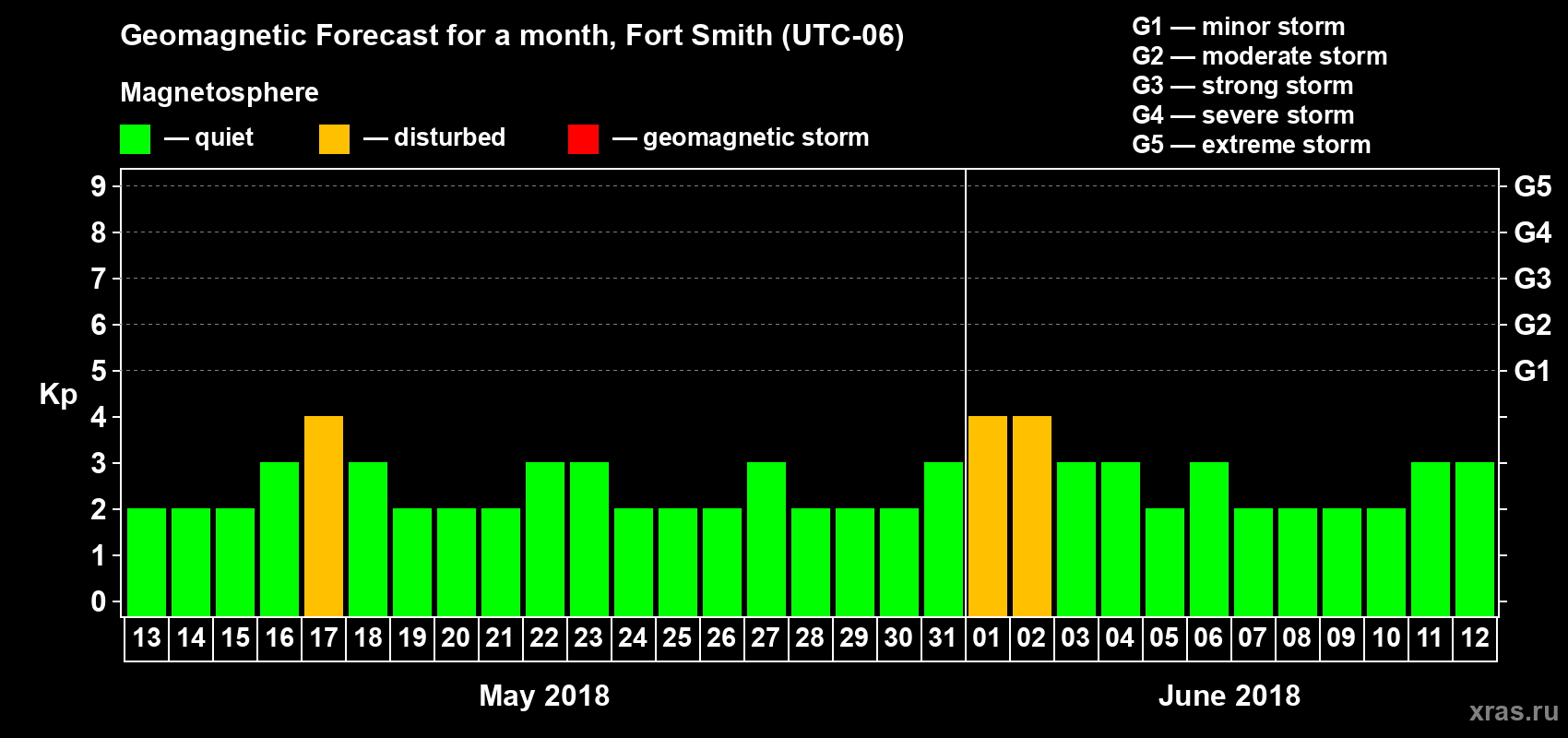Screen dimensions: 1568x738
Task: Click the 'G3 — strong storm' legend line
Action: pos(1242,86)
